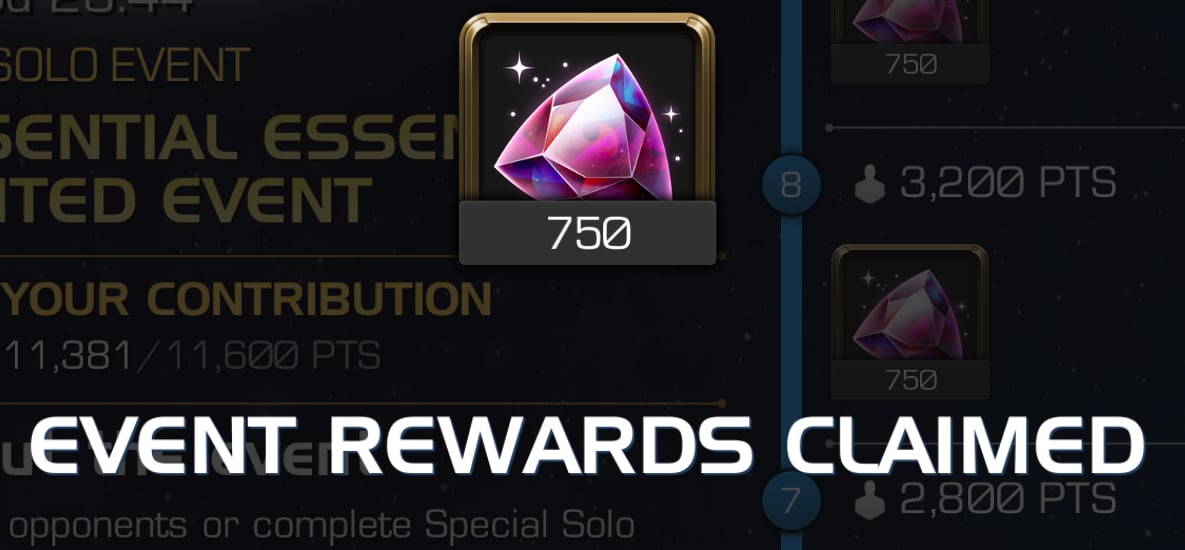
Task: Click the white sparkle star on the large crystal
Action: (x=519, y=68)
